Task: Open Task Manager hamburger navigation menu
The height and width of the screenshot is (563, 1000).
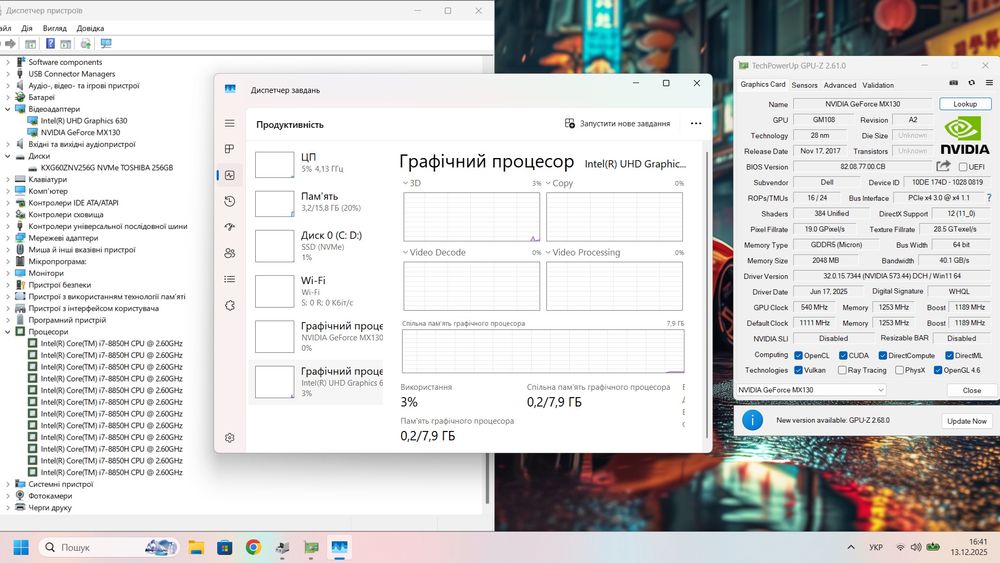Action: (x=230, y=123)
